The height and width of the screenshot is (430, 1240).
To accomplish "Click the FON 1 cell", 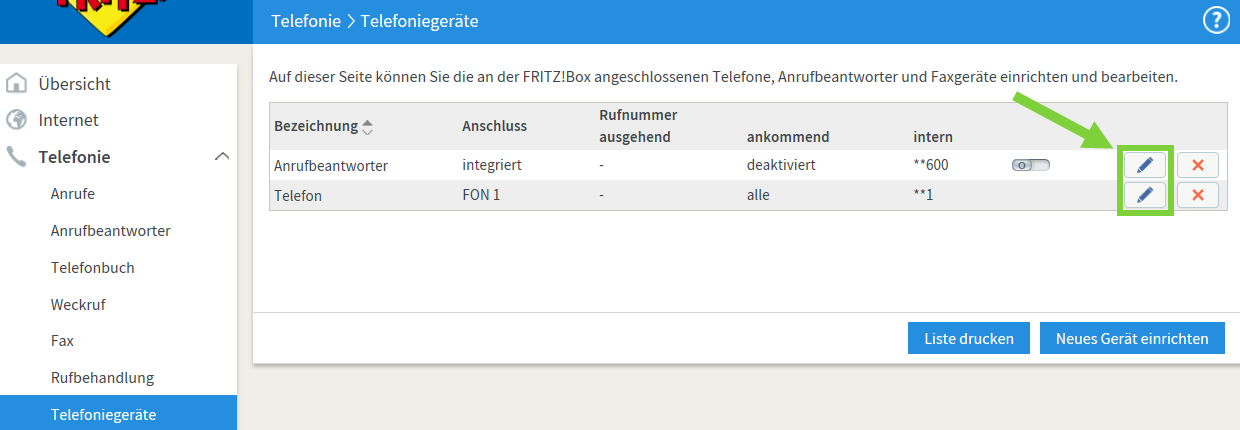I will pyautogui.click(x=481, y=195).
